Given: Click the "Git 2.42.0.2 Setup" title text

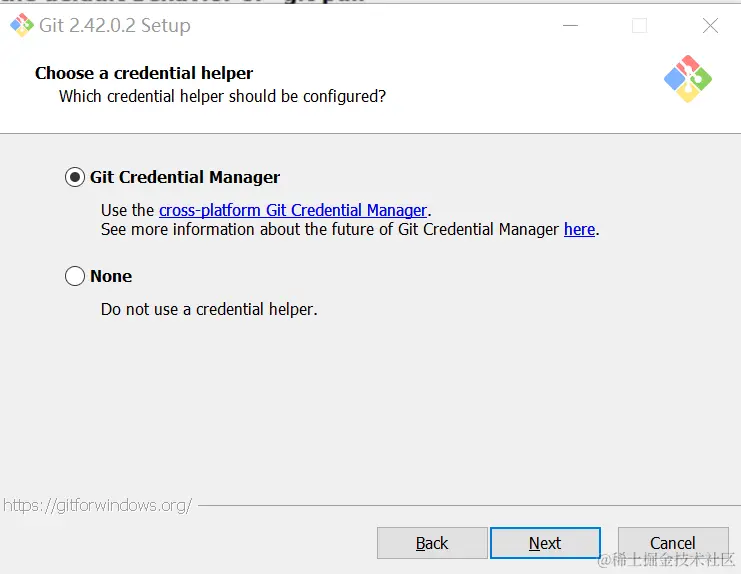Looking at the screenshot, I should [115, 26].
